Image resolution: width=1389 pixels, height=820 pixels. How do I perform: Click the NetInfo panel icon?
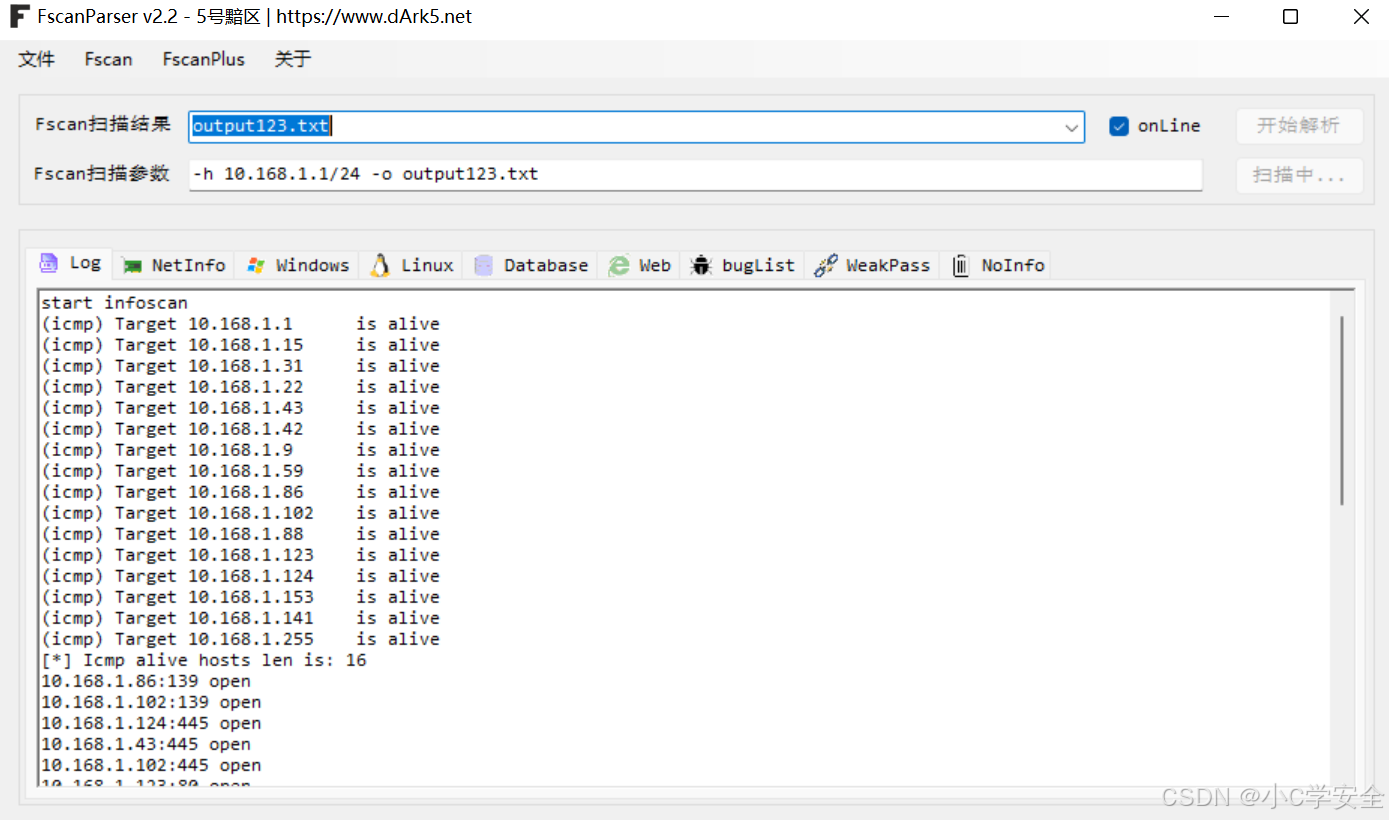[133, 264]
